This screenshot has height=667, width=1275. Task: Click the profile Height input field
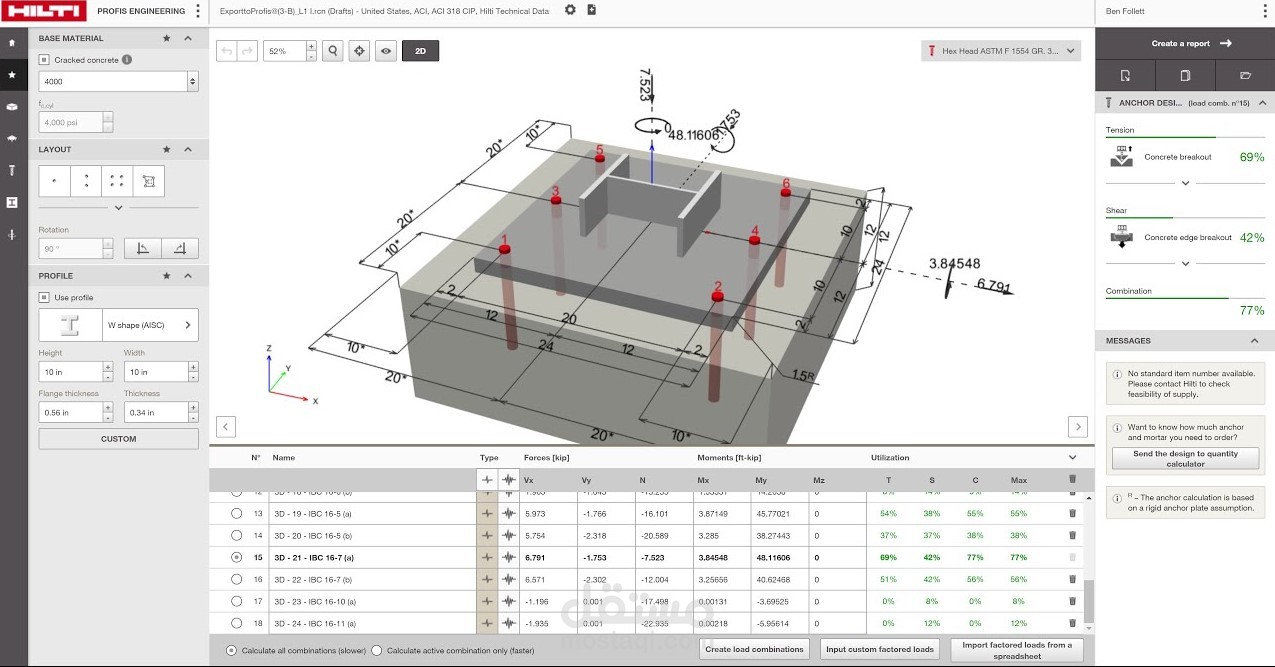[70, 372]
